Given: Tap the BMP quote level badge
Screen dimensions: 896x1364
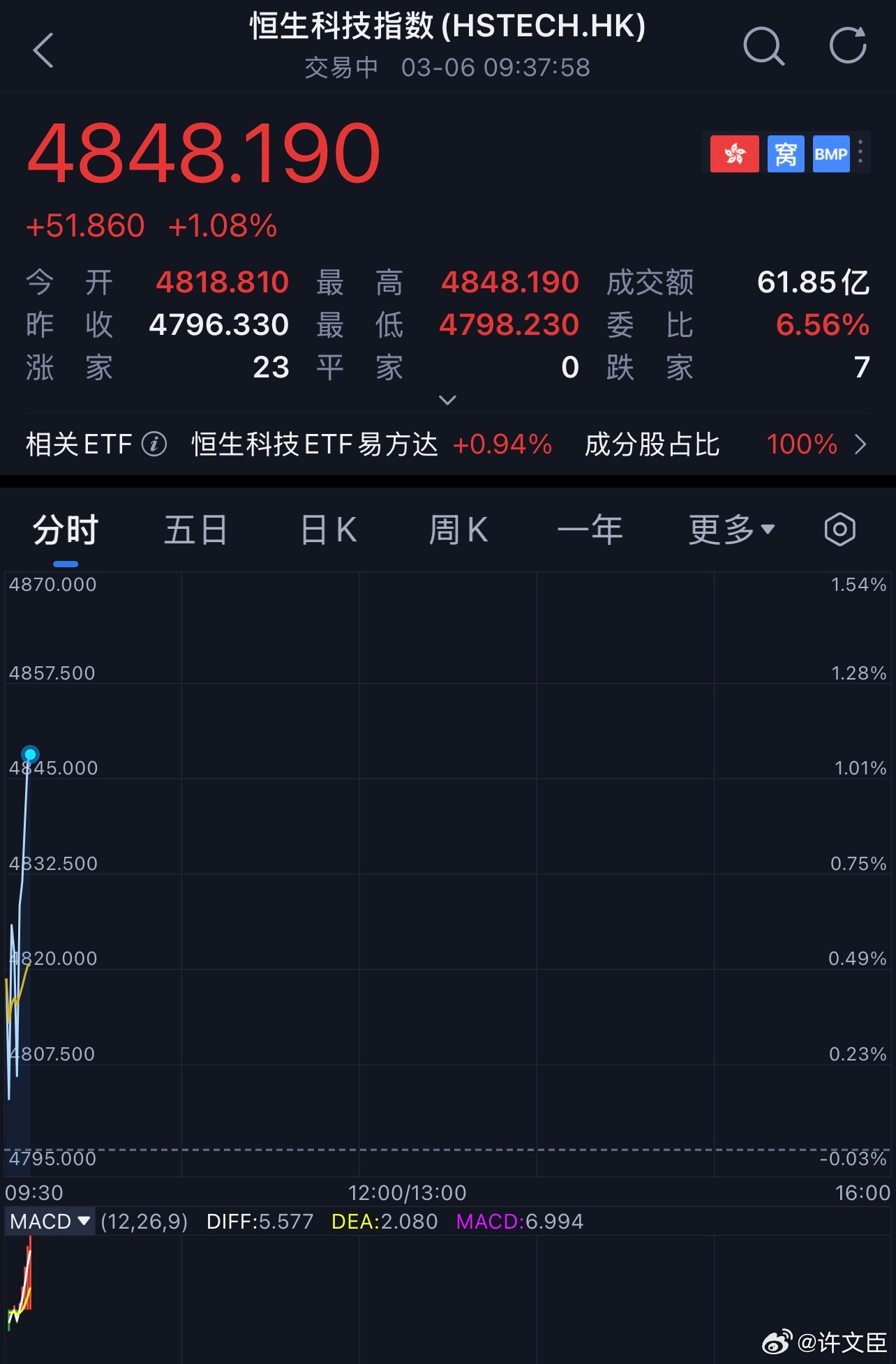Looking at the screenshot, I should 831,153.
